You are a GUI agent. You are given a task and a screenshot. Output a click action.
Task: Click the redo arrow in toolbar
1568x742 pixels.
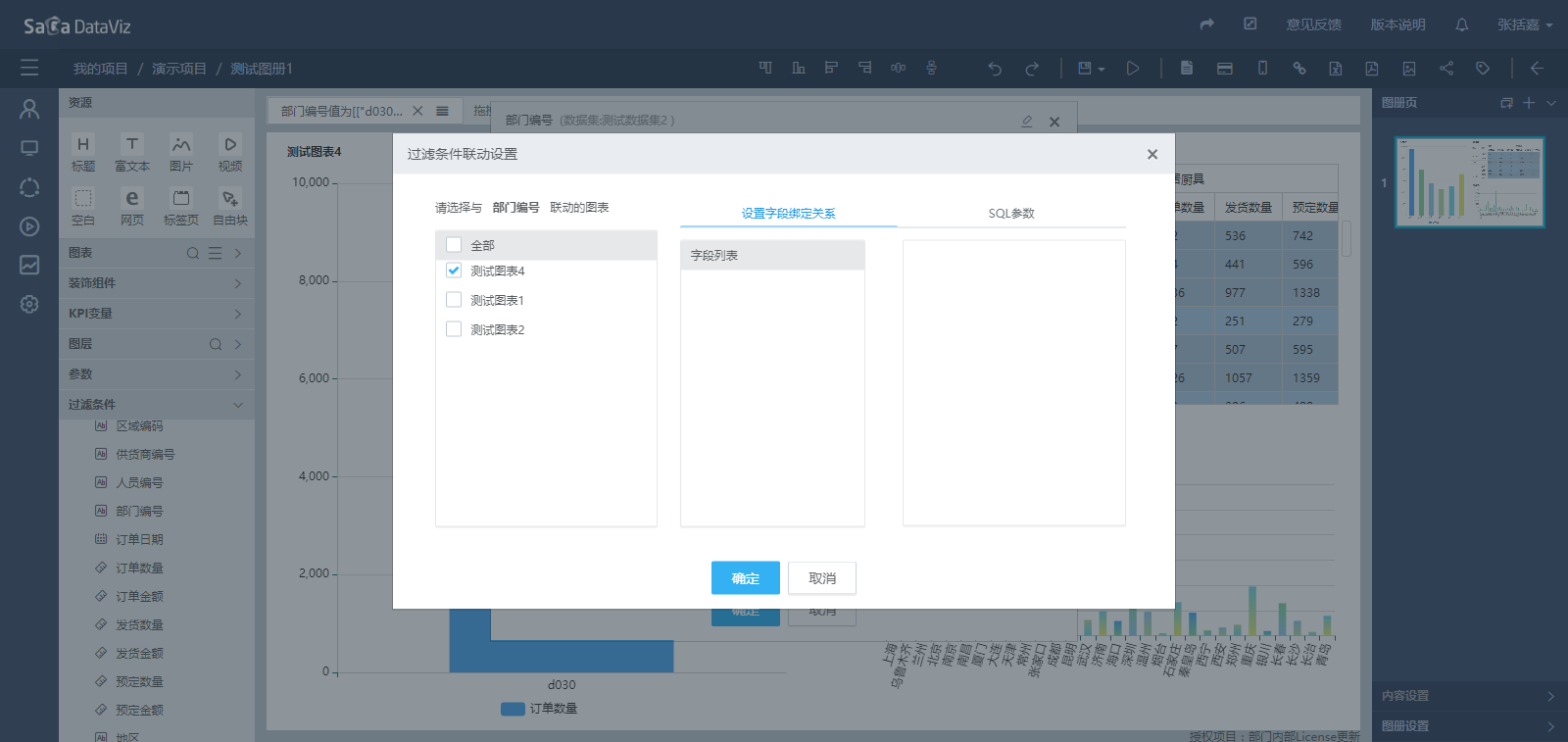(x=1032, y=69)
